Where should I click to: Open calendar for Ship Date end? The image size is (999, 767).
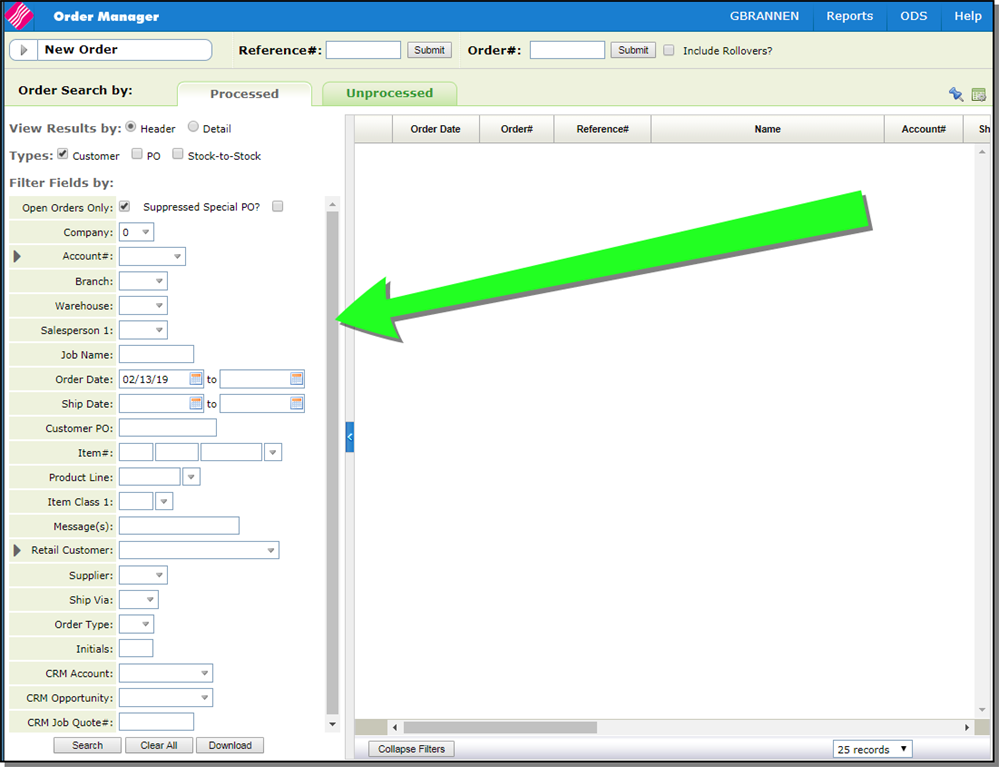[x=296, y=403]
